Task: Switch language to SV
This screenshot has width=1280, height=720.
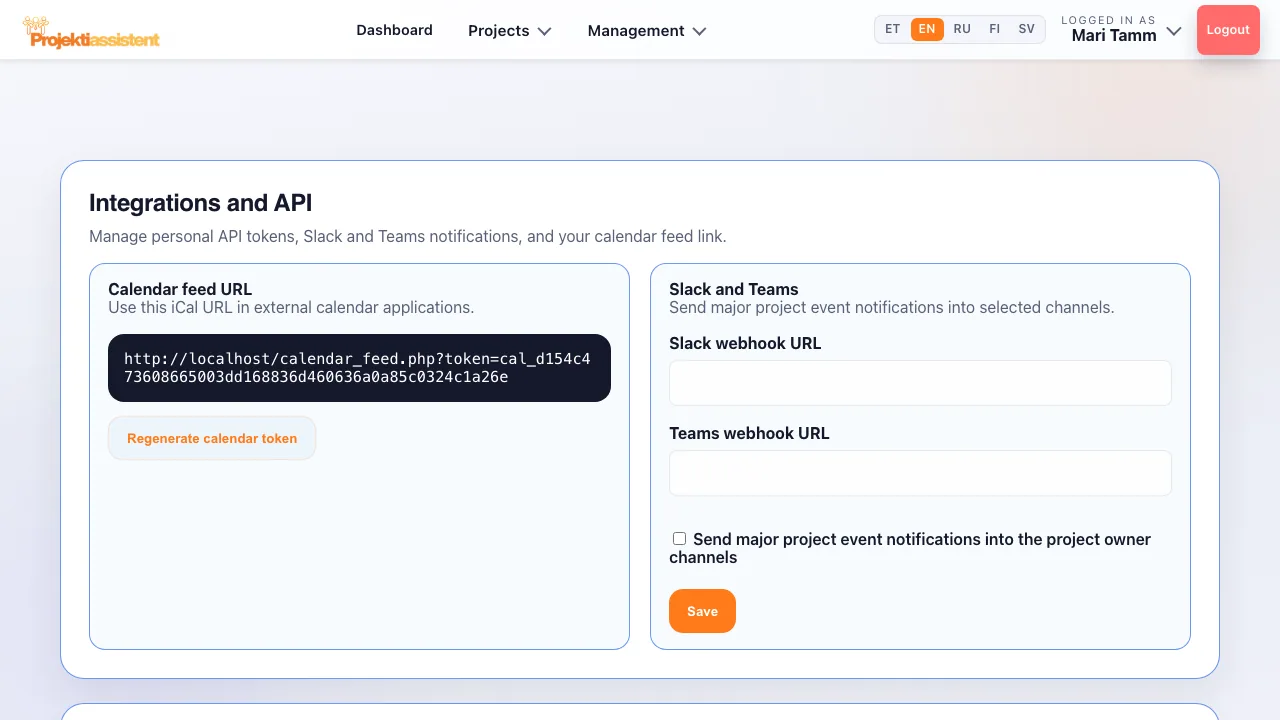Action: tap(1027, 29)
